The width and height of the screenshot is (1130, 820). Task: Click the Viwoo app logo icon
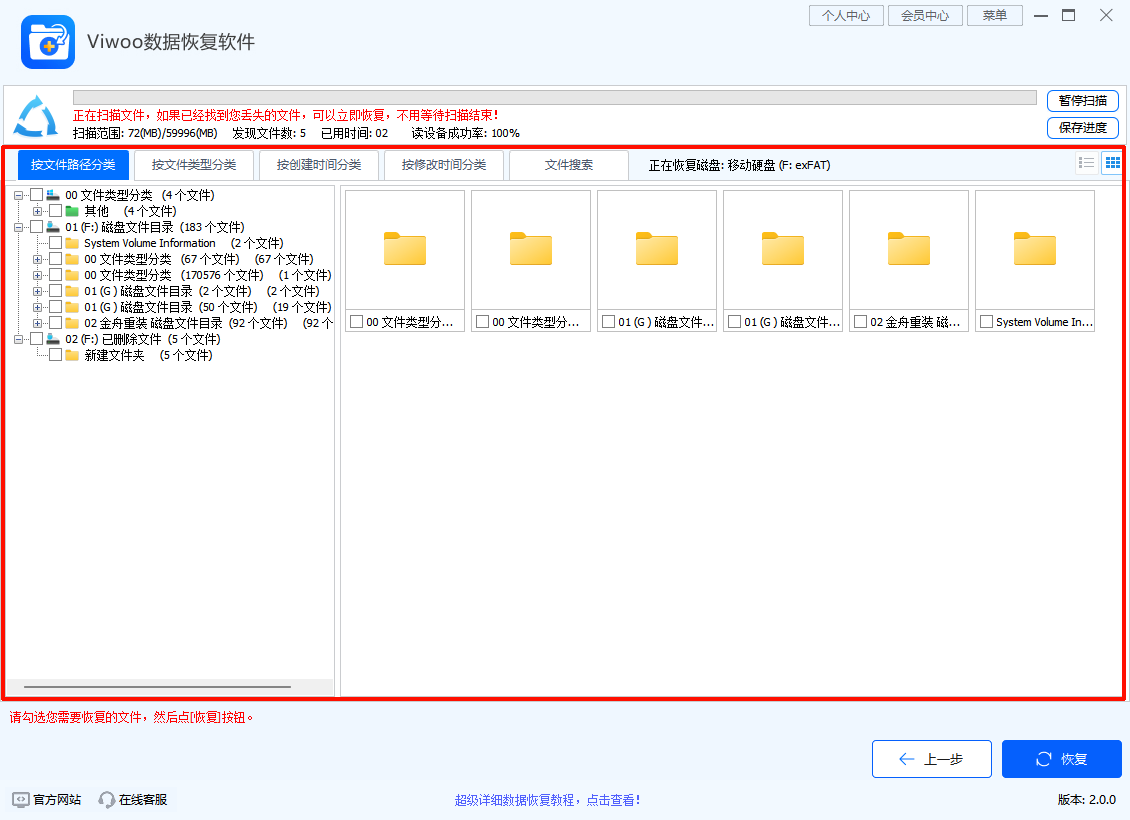point(47,41)
